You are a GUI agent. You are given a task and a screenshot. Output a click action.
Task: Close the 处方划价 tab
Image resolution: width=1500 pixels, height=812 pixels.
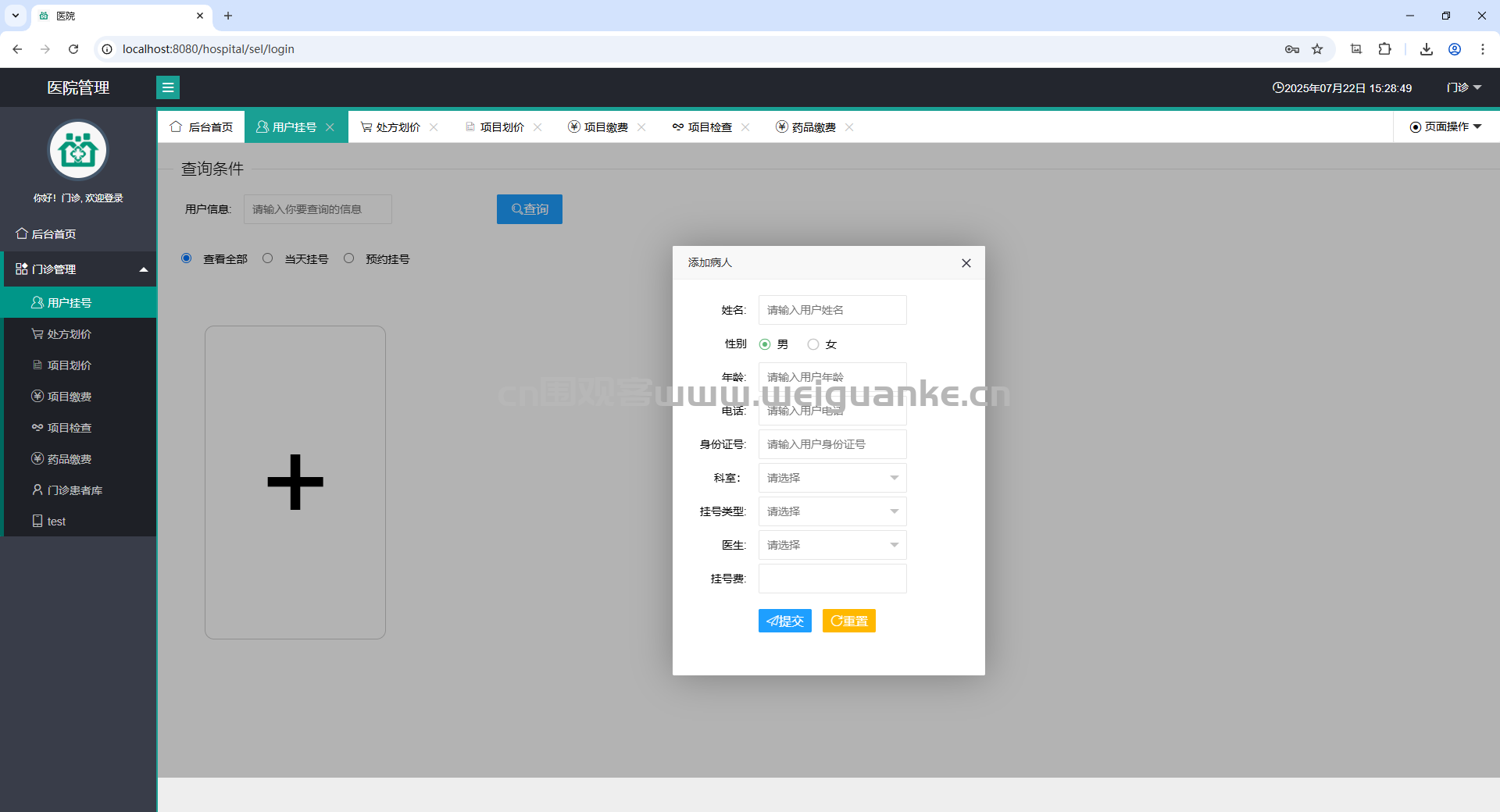pos(434,127)
